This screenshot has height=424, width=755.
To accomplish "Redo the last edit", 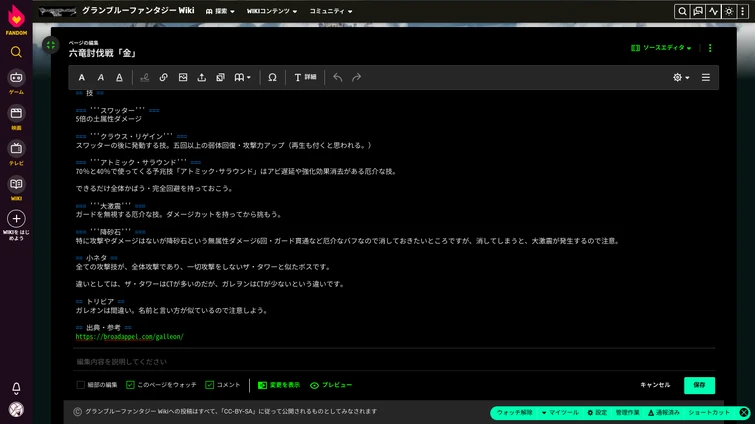I will 356,77.
